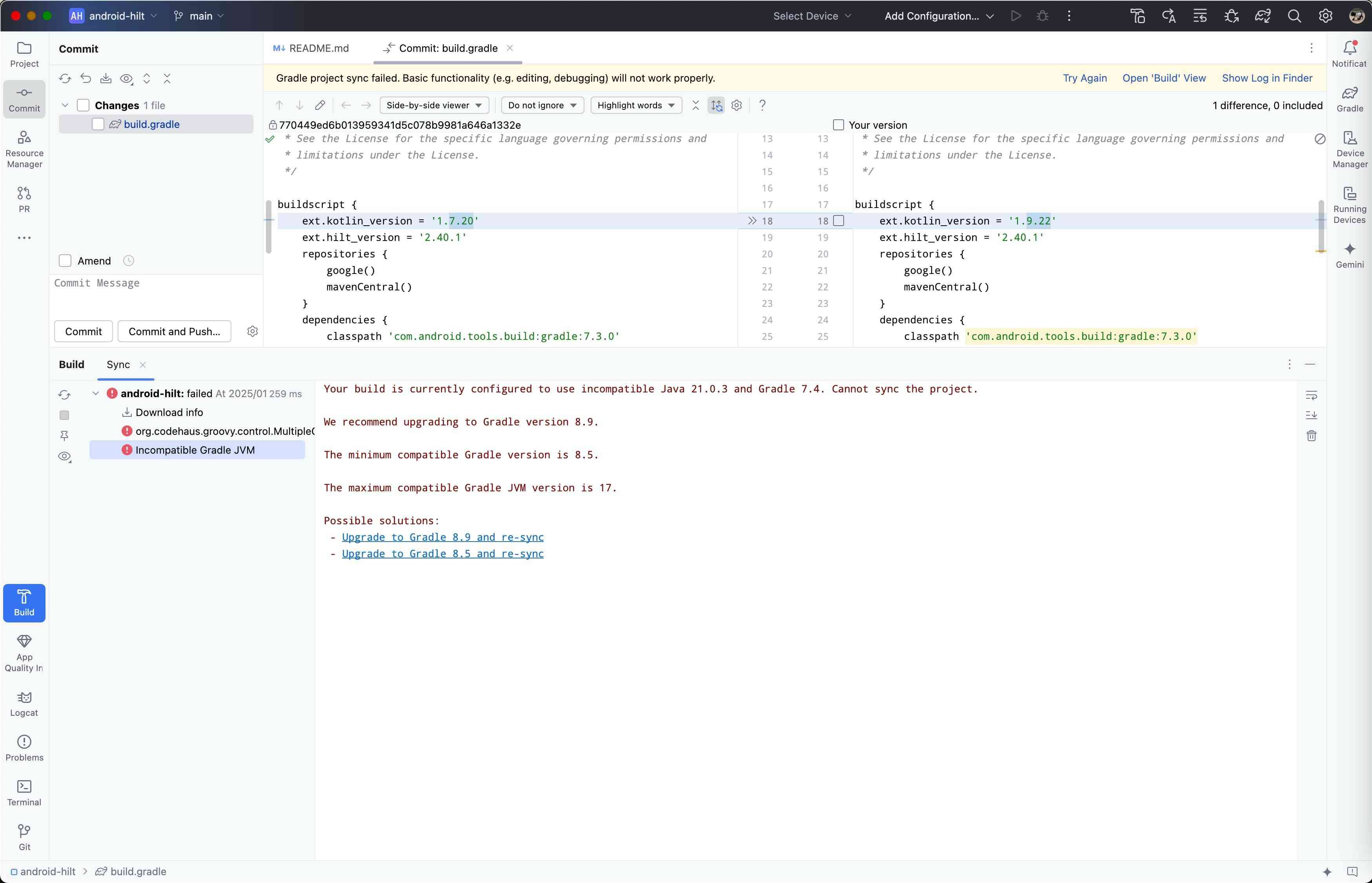Image resolution: width=1372 pixels, height=883 pixels.
Task: Collapse the Changes tree node
Action: [66, 106]
